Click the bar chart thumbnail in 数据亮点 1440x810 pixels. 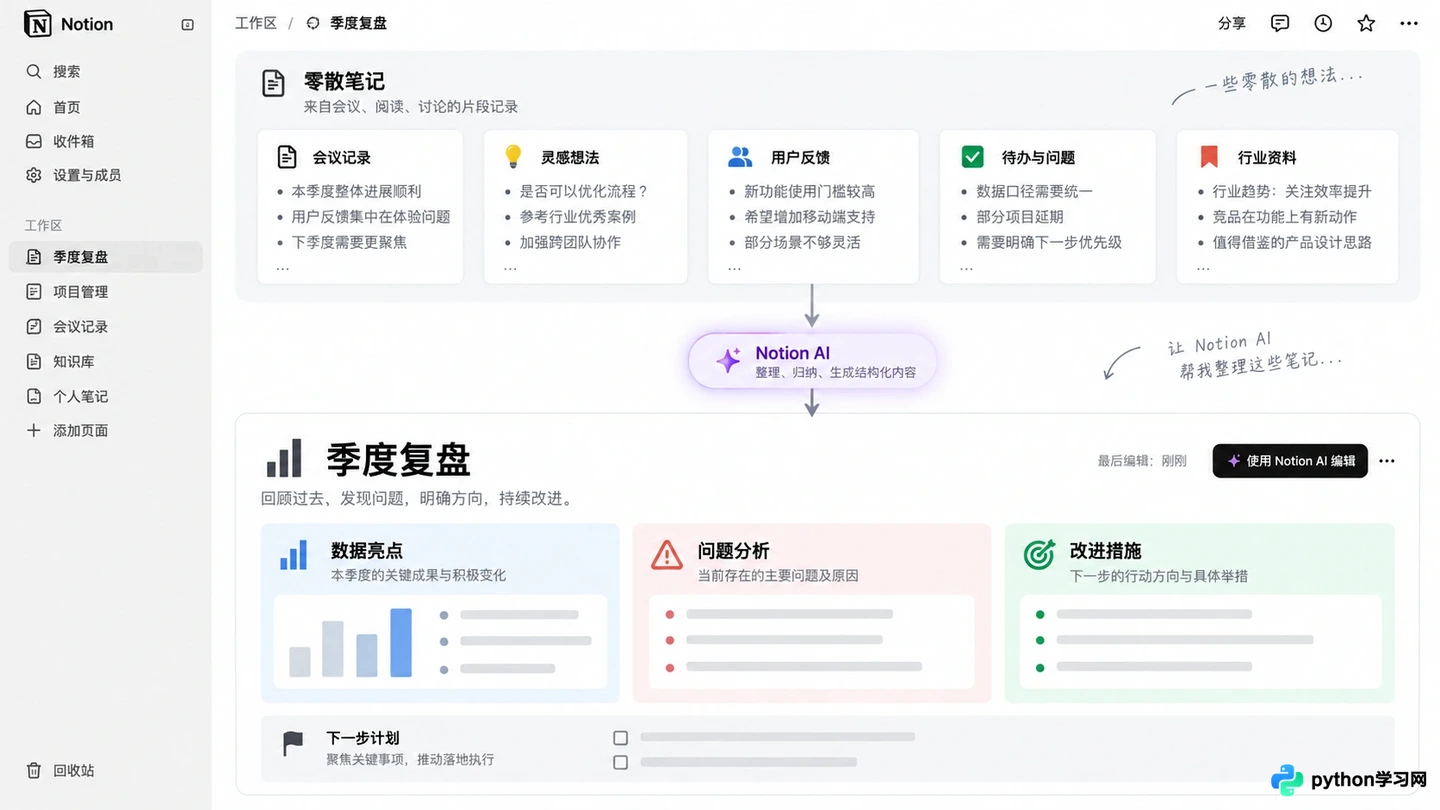(350, 643)
